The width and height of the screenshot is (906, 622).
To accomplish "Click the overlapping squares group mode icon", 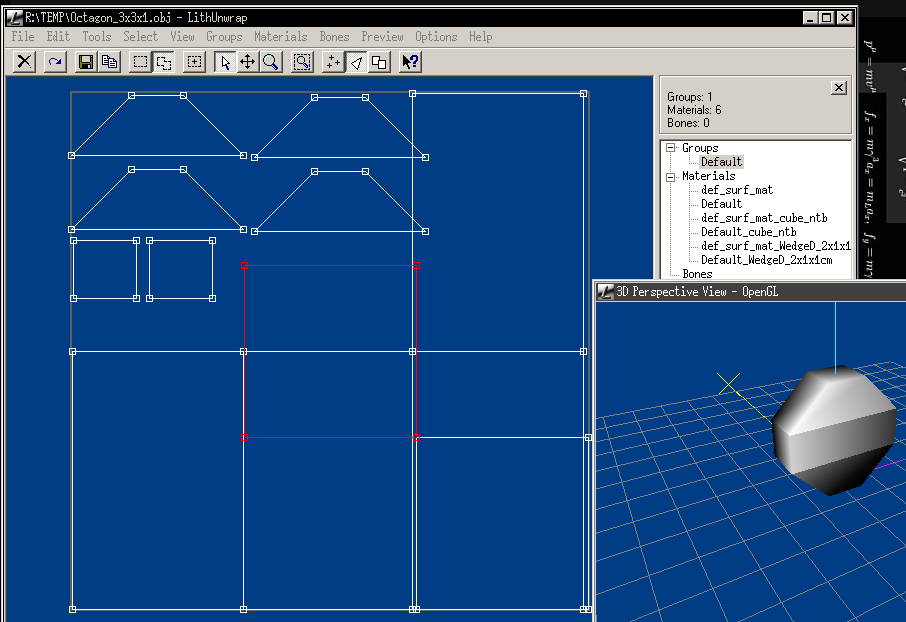I will point(379,62).
